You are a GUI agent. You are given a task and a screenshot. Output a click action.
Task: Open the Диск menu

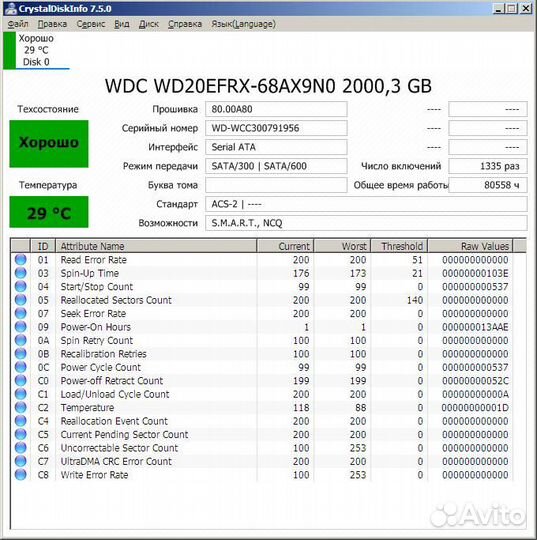pos(148,24)
